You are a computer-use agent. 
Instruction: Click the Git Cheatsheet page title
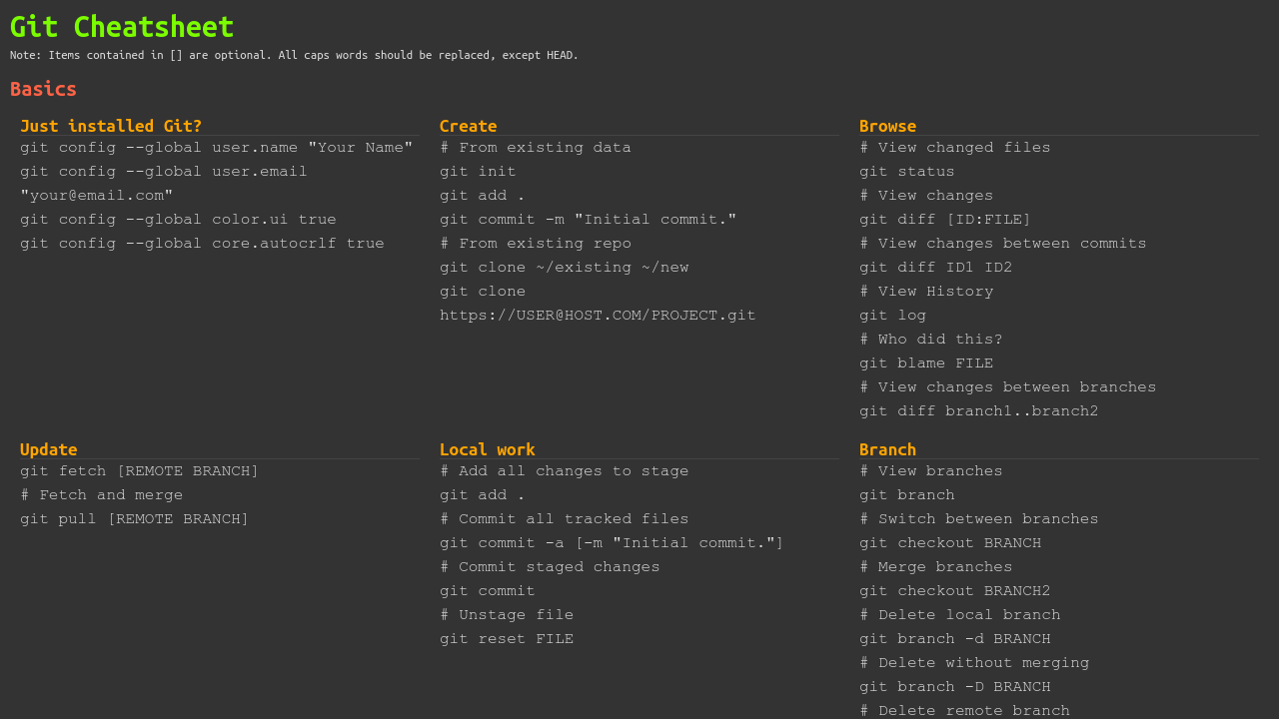tap(122, 27)
